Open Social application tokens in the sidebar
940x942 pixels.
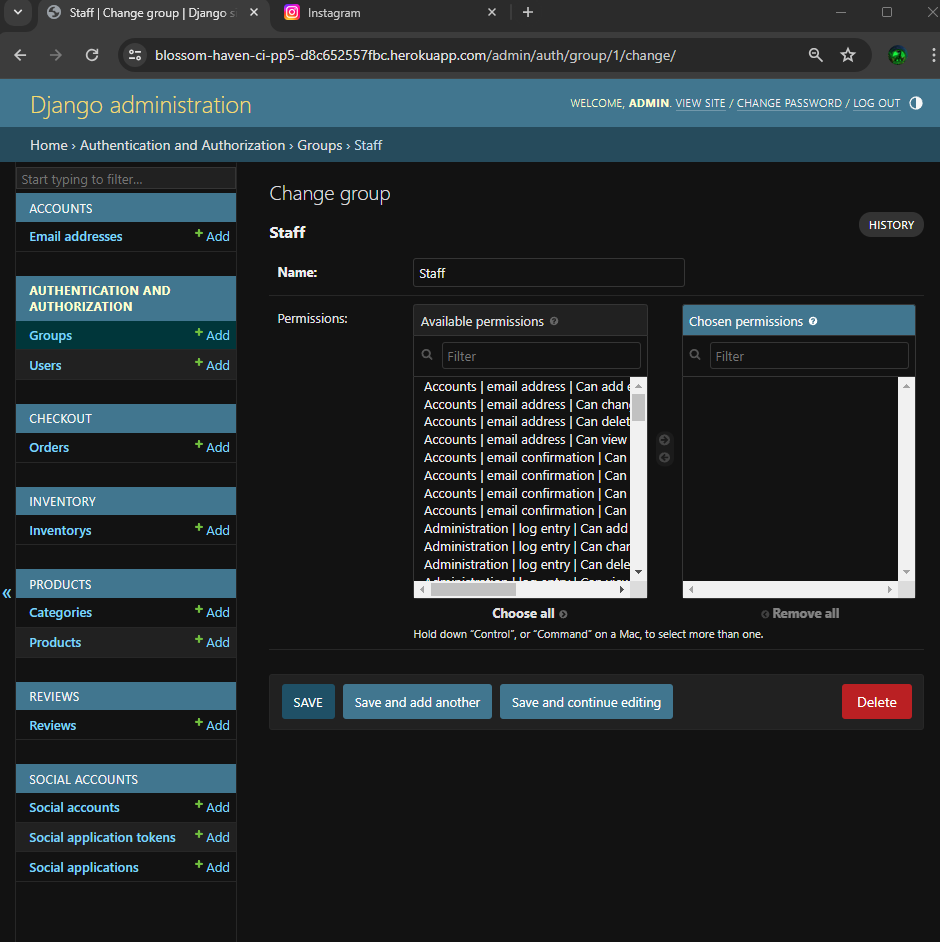click(x=102, y=837)
